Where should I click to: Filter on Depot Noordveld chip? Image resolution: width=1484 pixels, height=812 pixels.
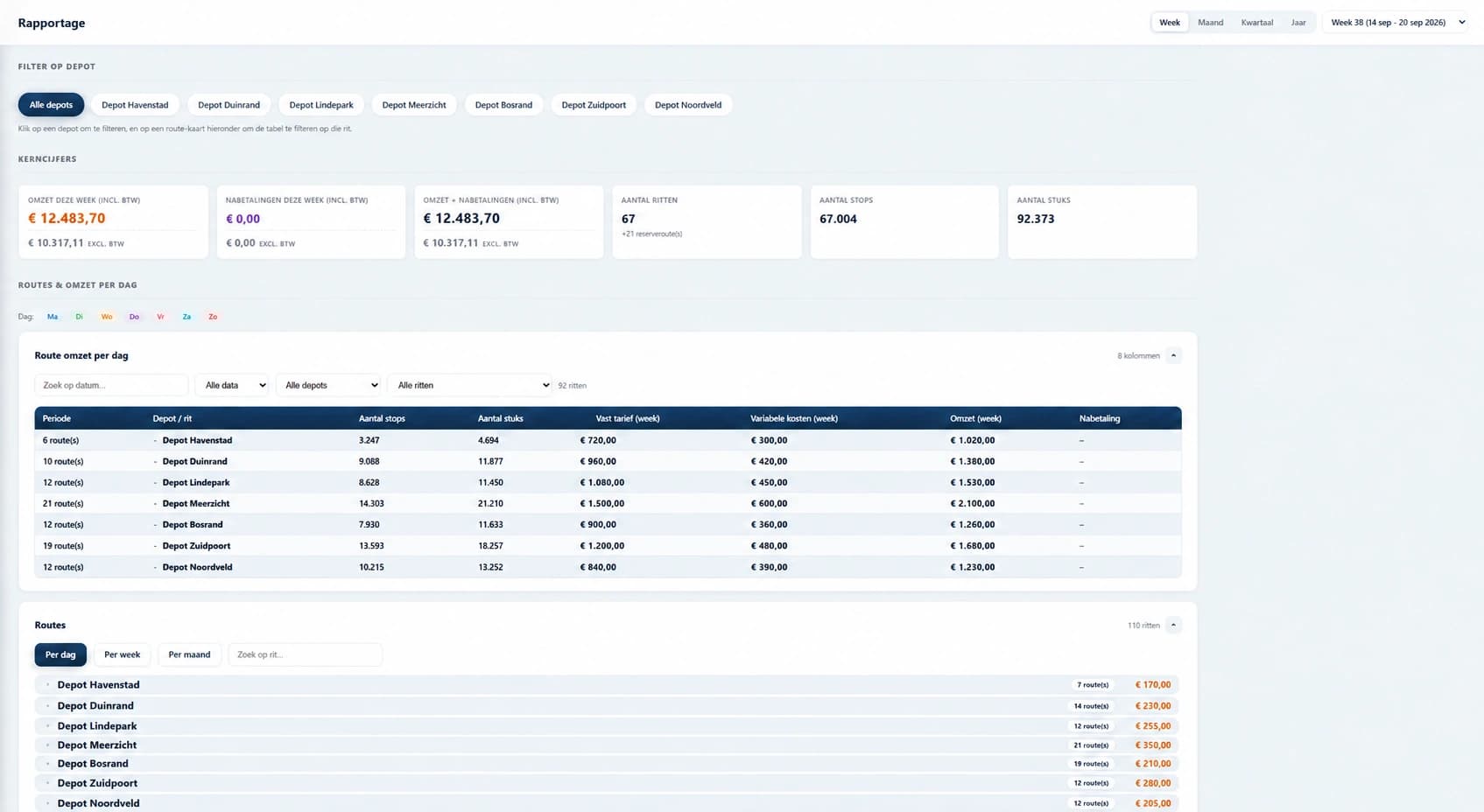pyautogui.click(x=688, y=105)
